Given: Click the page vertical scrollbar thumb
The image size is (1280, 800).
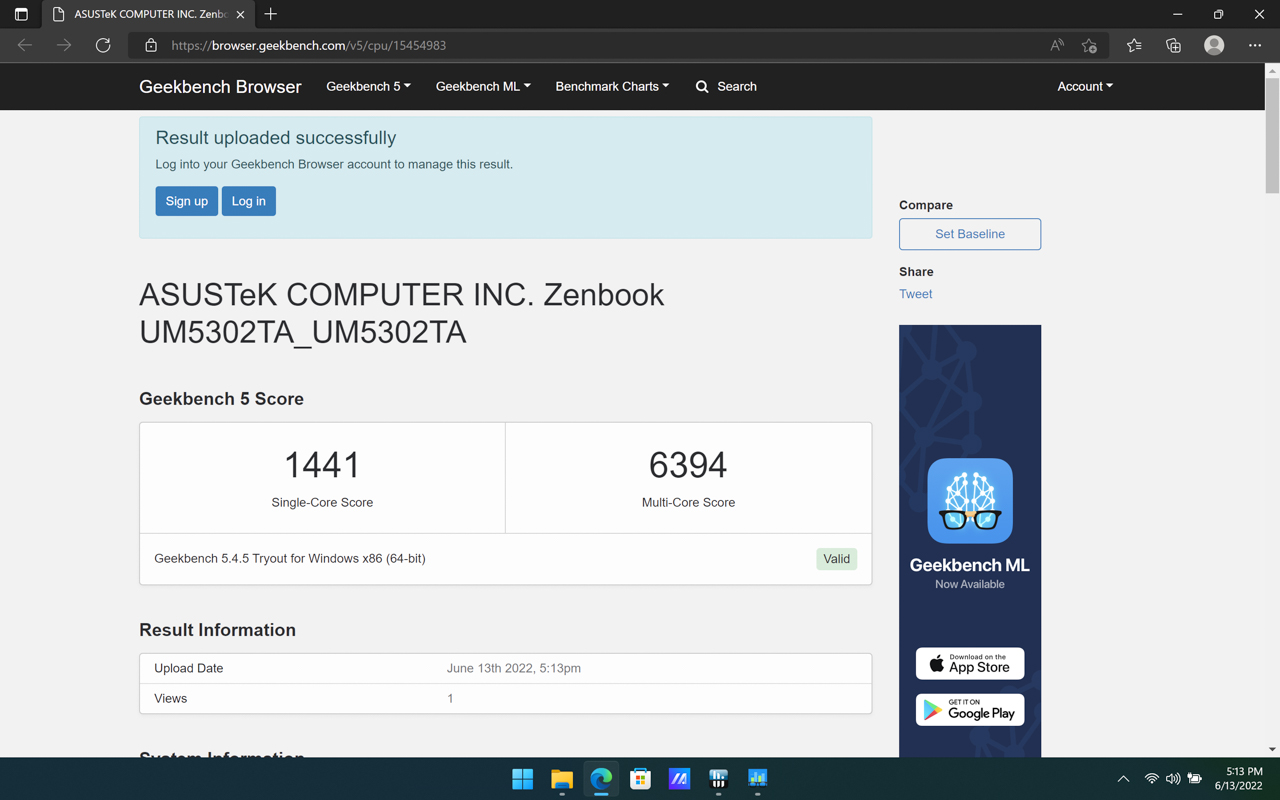Looking at the screenshot, I should click(1272, 135).
